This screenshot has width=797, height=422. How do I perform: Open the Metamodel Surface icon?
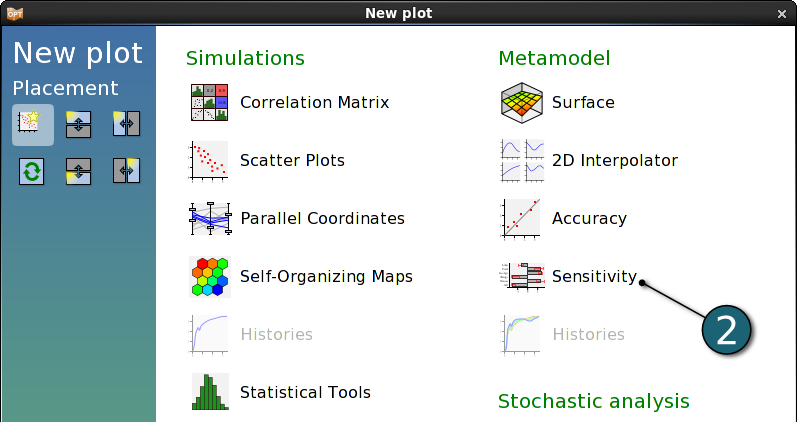pos(522,103)
